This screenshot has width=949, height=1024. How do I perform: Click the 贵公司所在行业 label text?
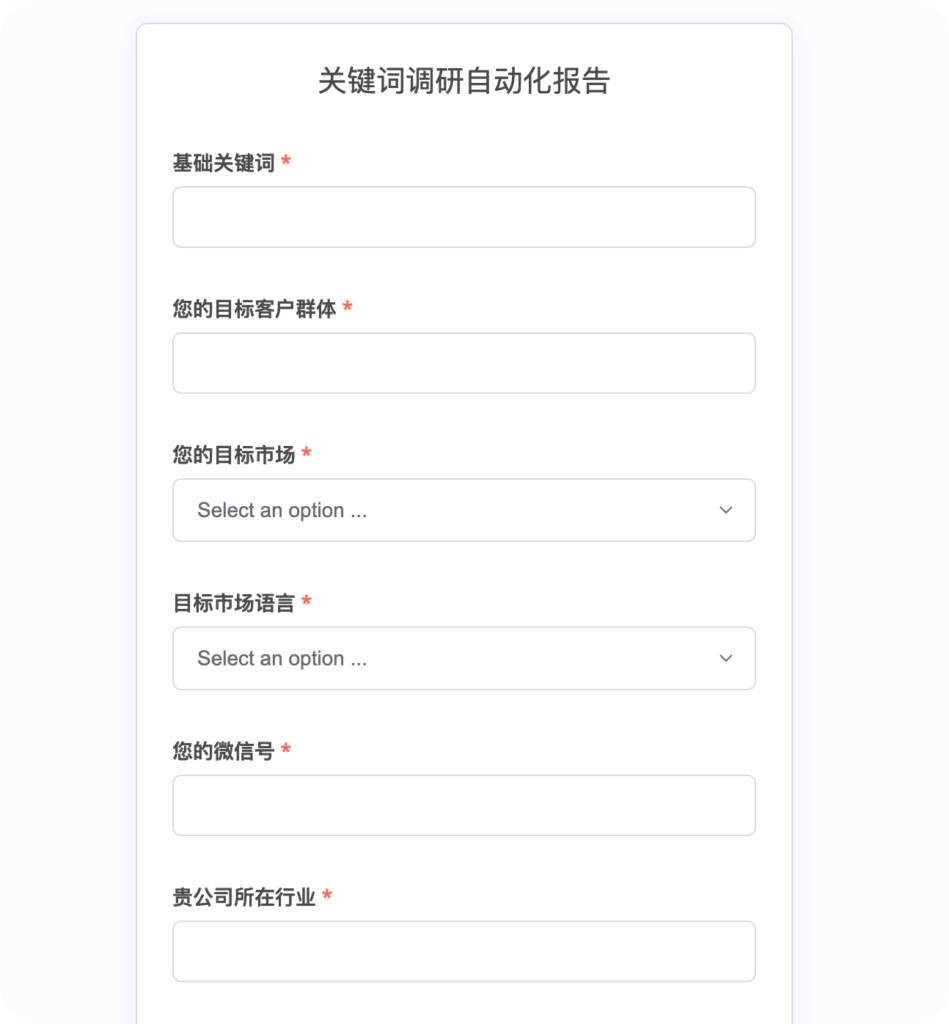(244, 897)
